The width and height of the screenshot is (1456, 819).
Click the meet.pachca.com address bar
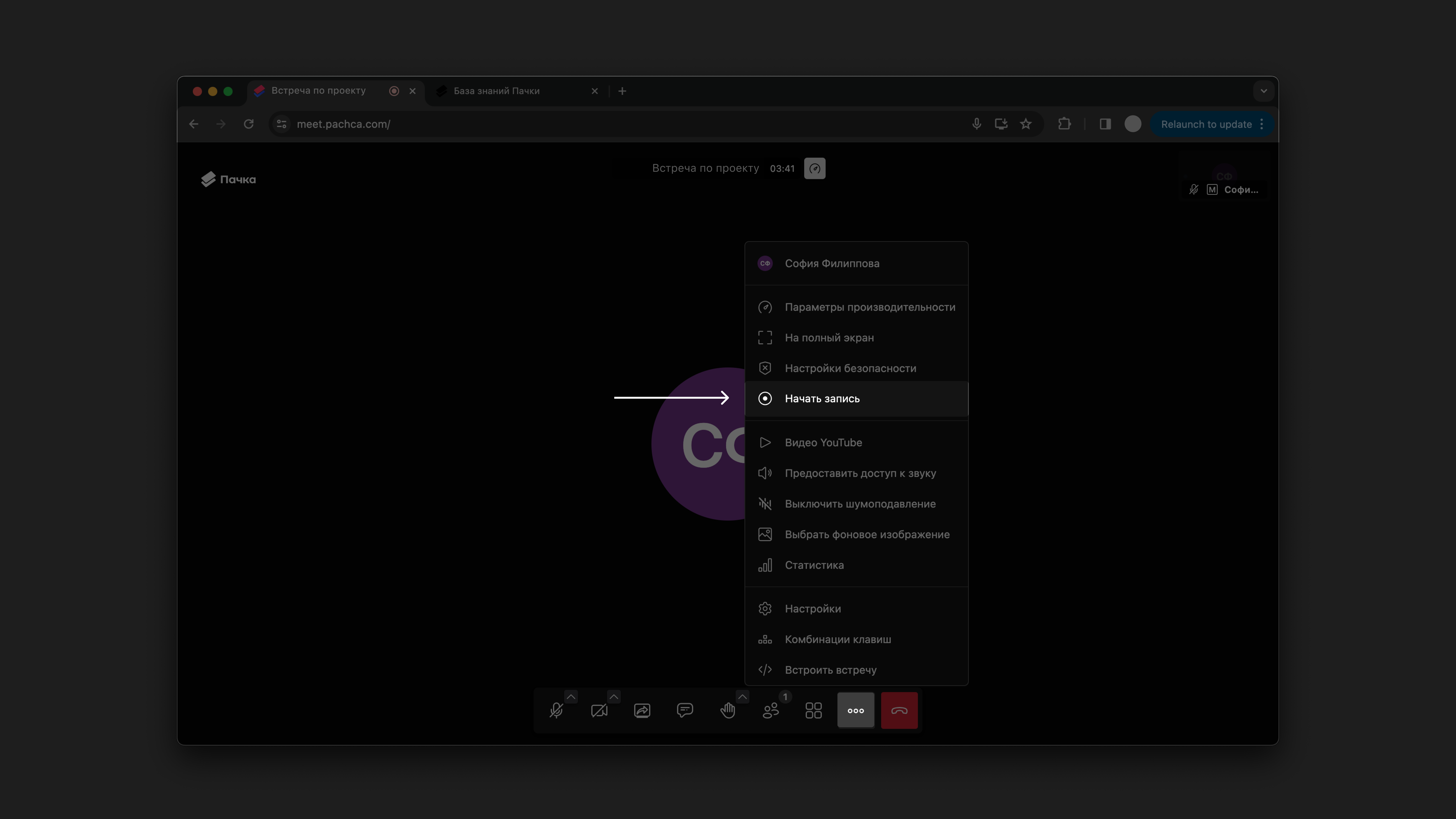coord(622,124)
